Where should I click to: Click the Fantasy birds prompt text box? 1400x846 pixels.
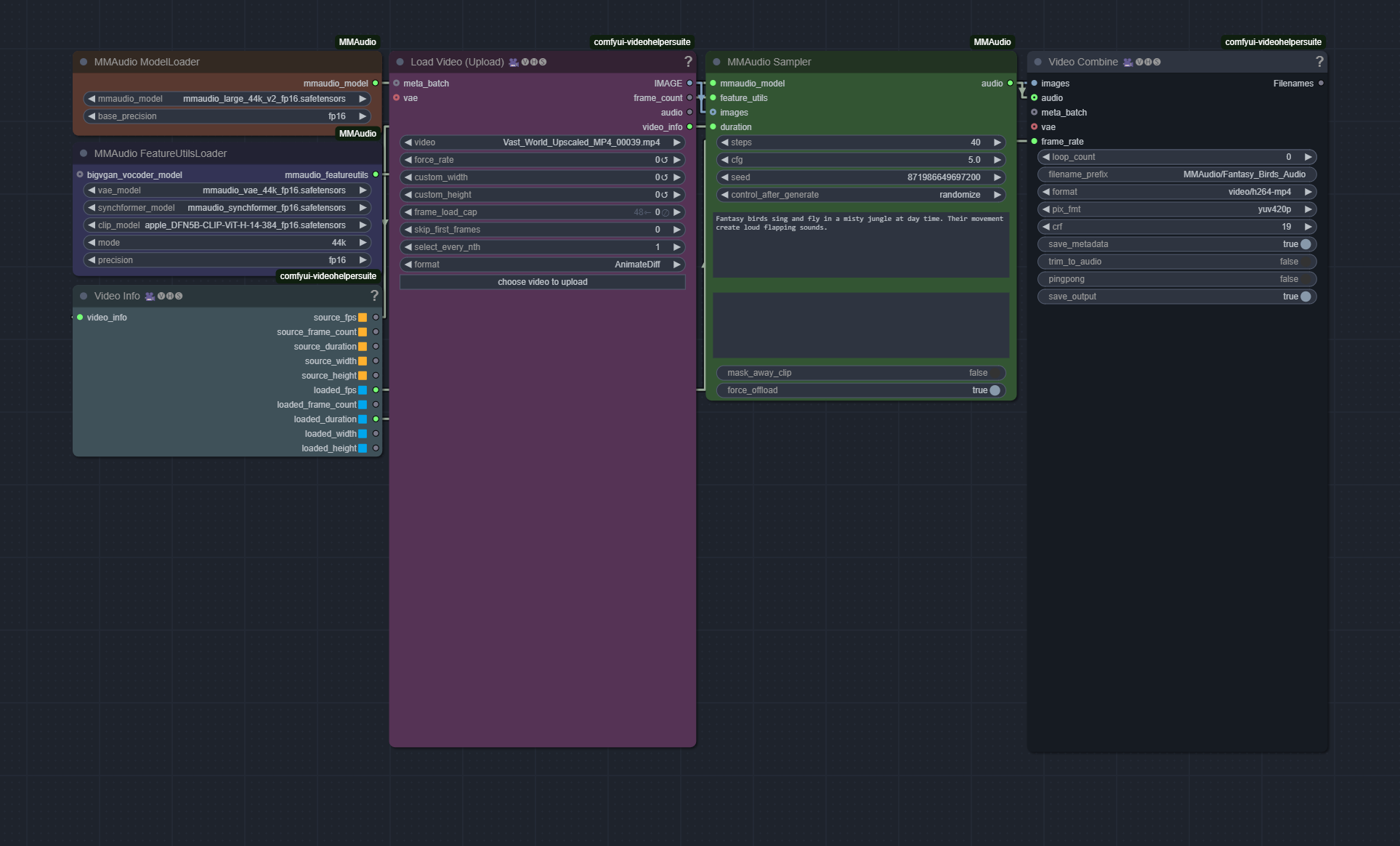pyautogui.click(x=860, y=245)
